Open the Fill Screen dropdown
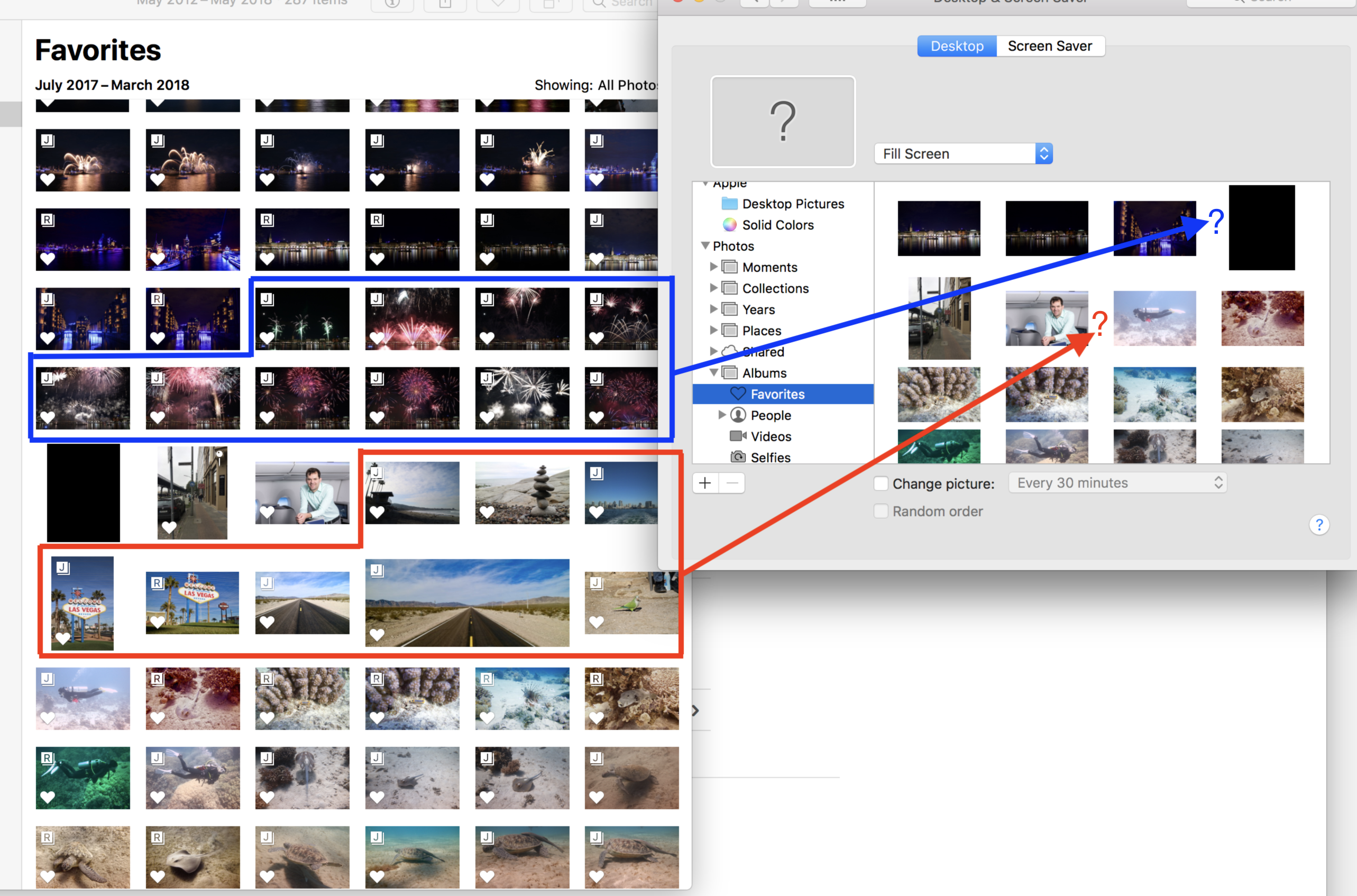This screenshot has height=896, width=1357. coord(964,154)
